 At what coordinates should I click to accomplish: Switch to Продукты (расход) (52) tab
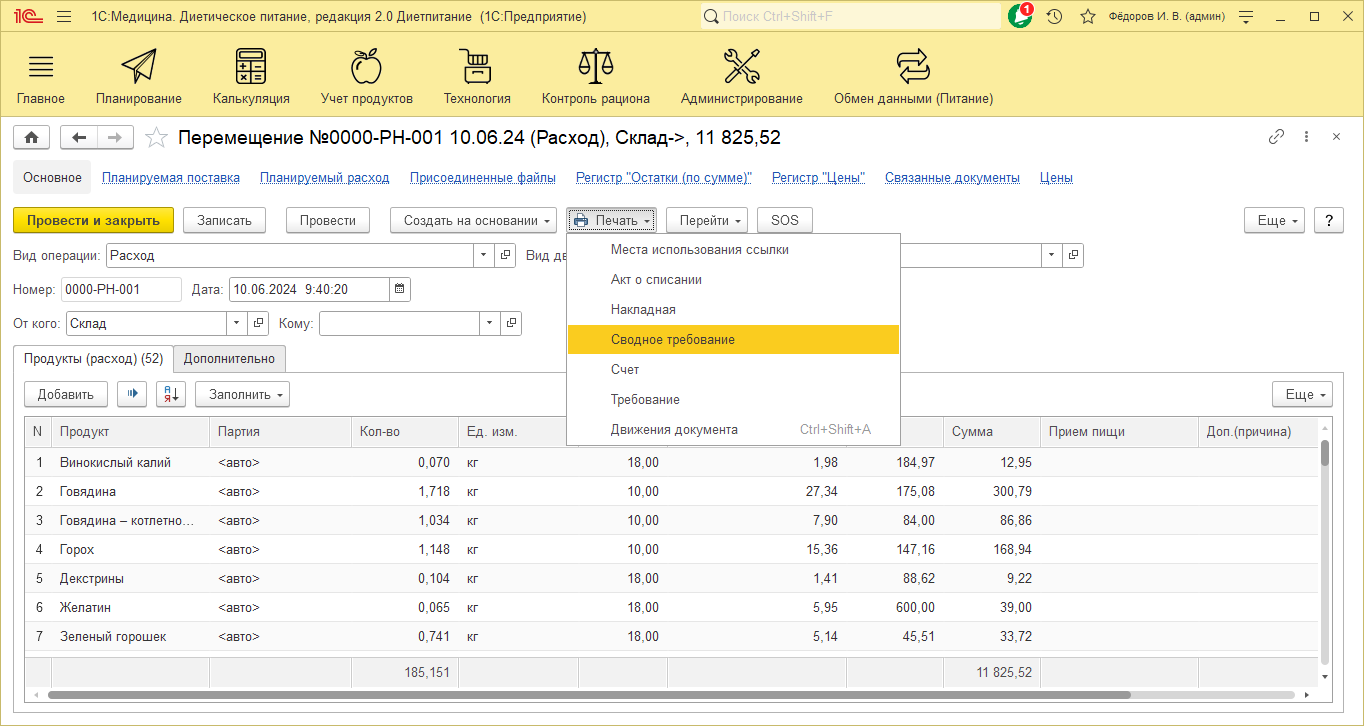tap(94, 358)
